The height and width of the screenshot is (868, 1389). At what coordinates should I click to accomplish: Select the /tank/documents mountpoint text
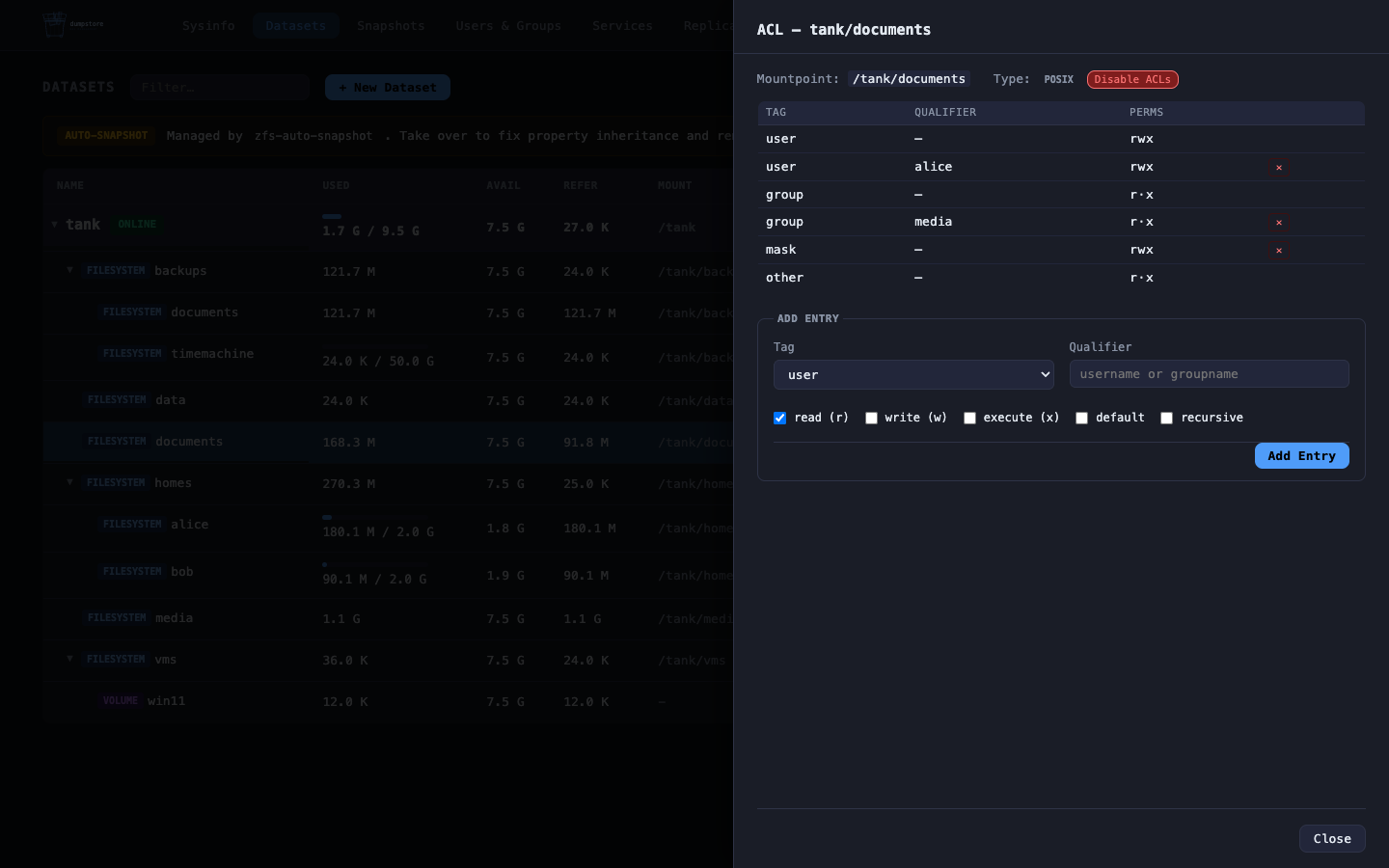(x=909, y=79)
